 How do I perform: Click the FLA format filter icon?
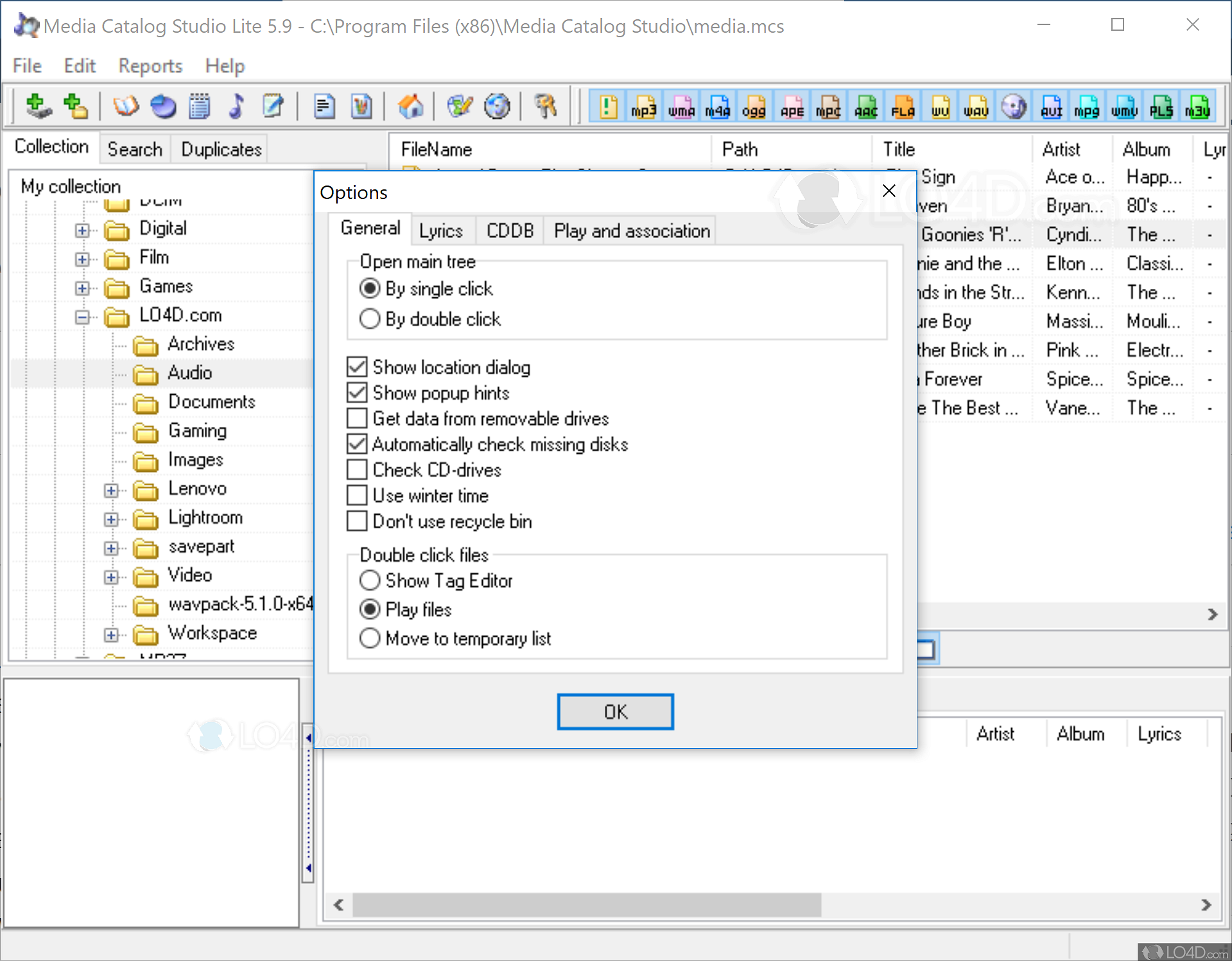tap(903, 106)
